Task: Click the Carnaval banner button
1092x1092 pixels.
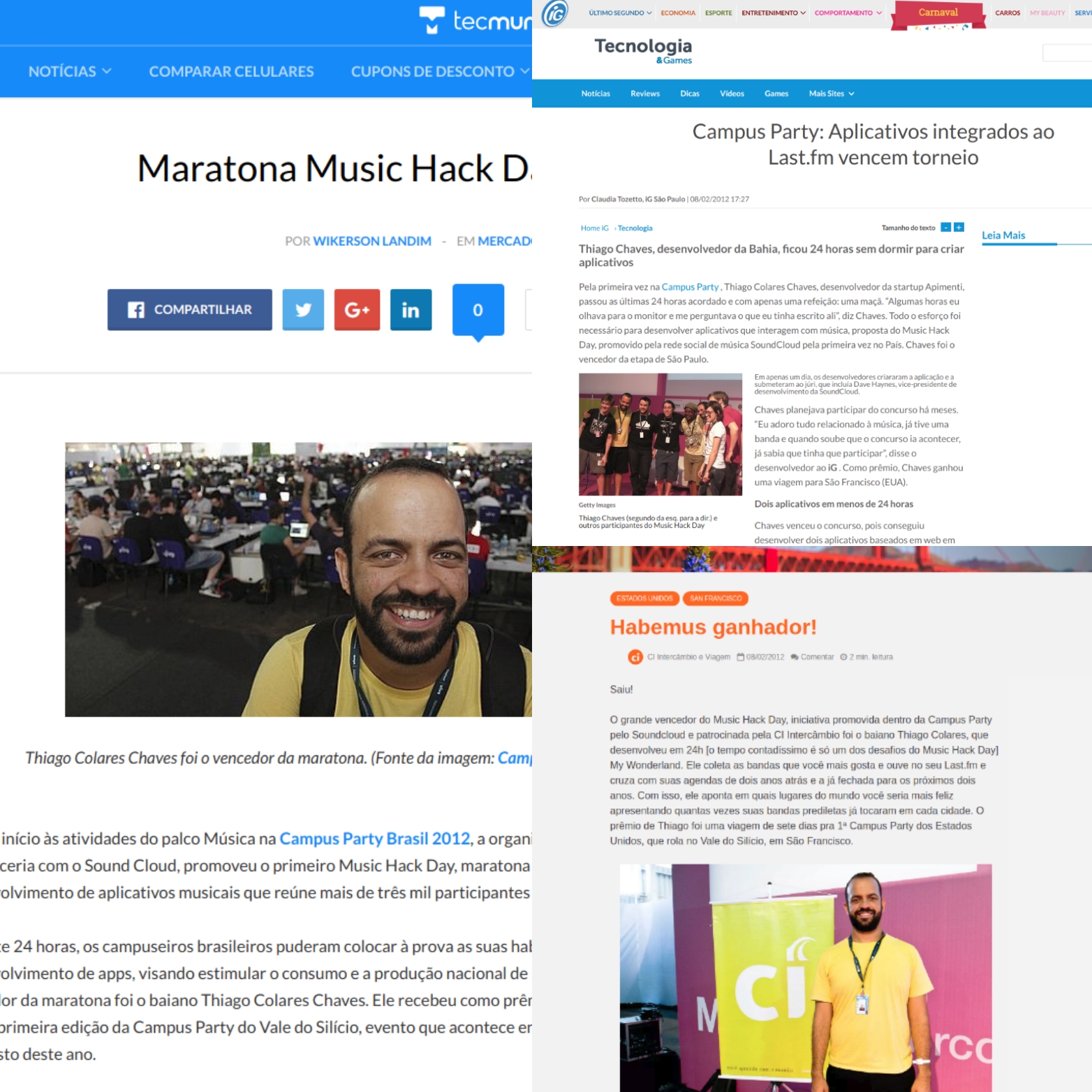Action: pos(938,14)
